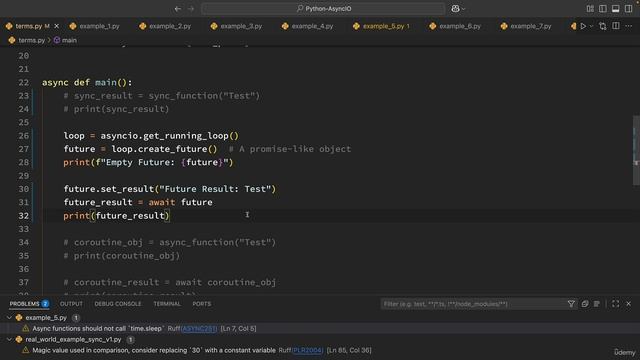Maximize the bottom panel size
The image size is (640, 360).
click(x=616, y=304)
